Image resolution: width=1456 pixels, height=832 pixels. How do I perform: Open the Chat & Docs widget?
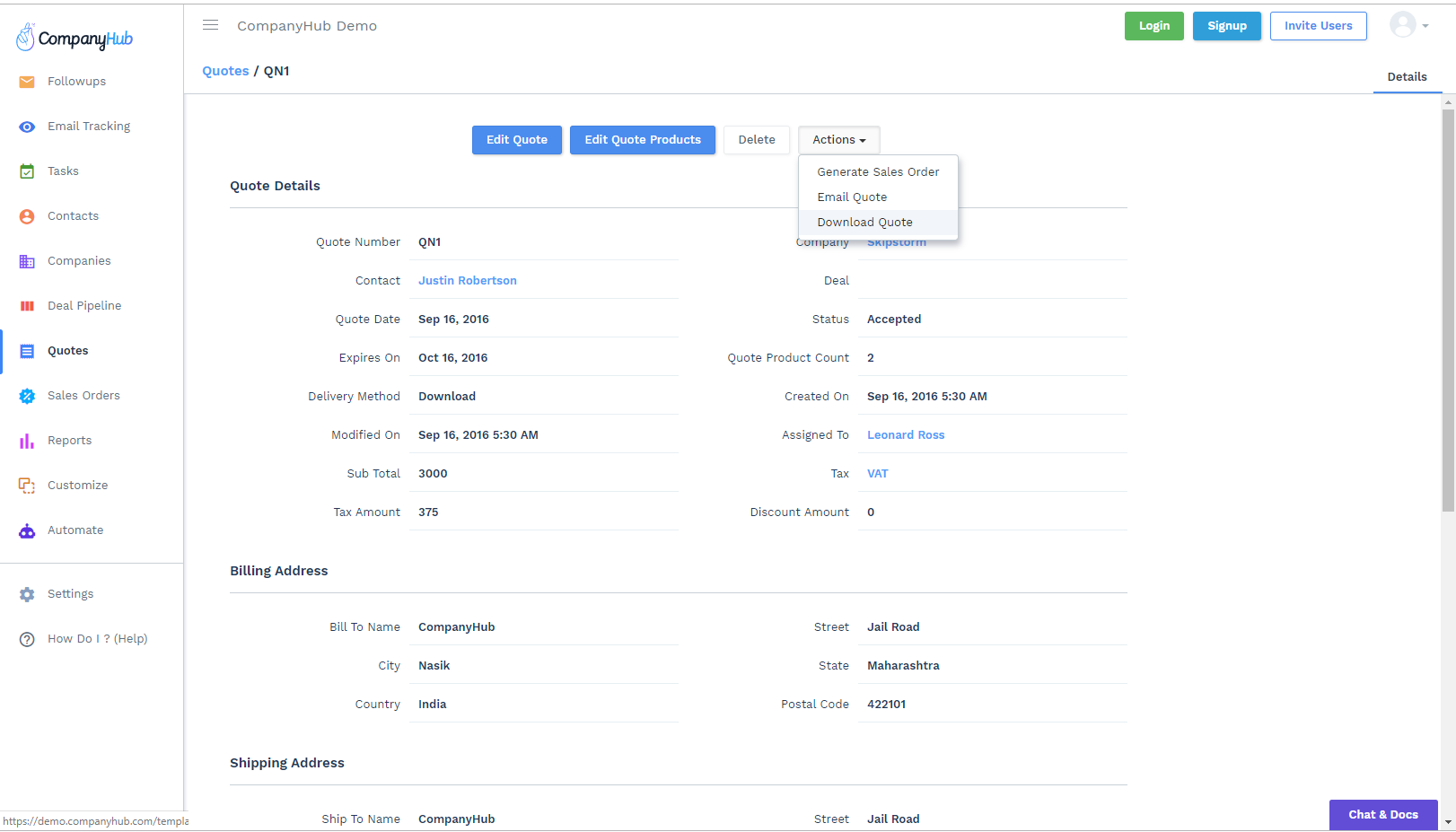pyautogui.click(x=1383, y=815)
